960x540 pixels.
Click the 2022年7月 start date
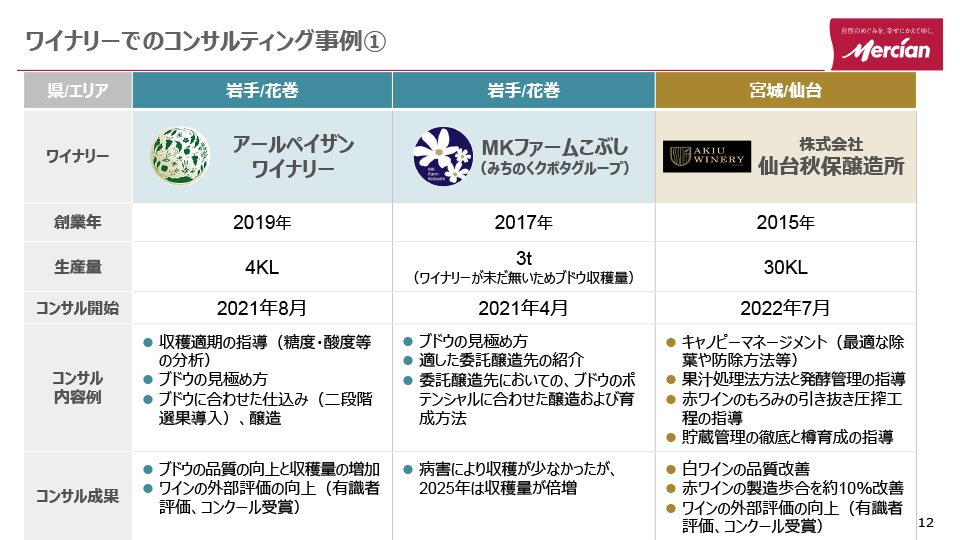coord(786,308)
